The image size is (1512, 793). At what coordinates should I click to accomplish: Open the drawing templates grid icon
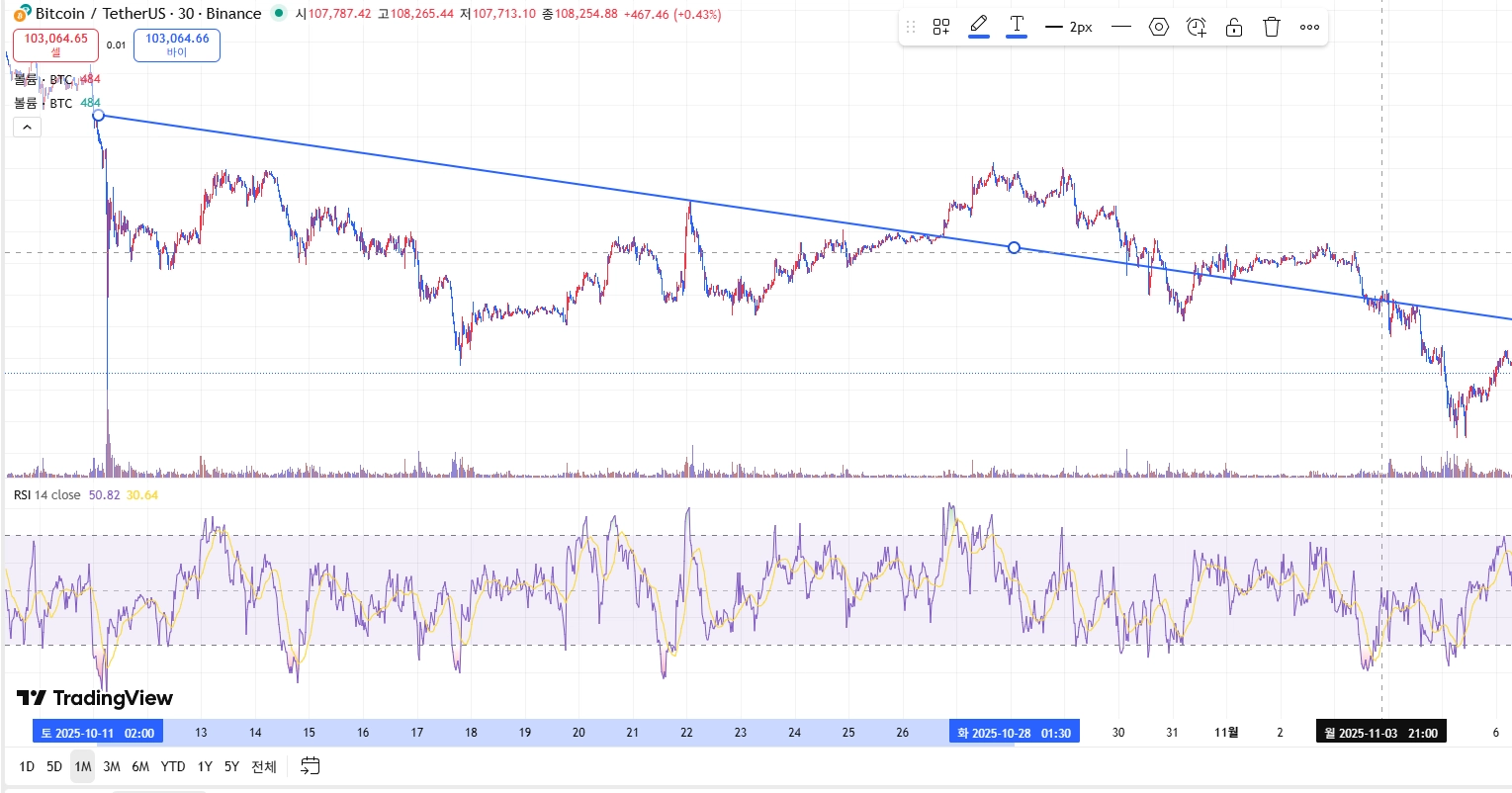pyautogui.click(x=941, y=27)
